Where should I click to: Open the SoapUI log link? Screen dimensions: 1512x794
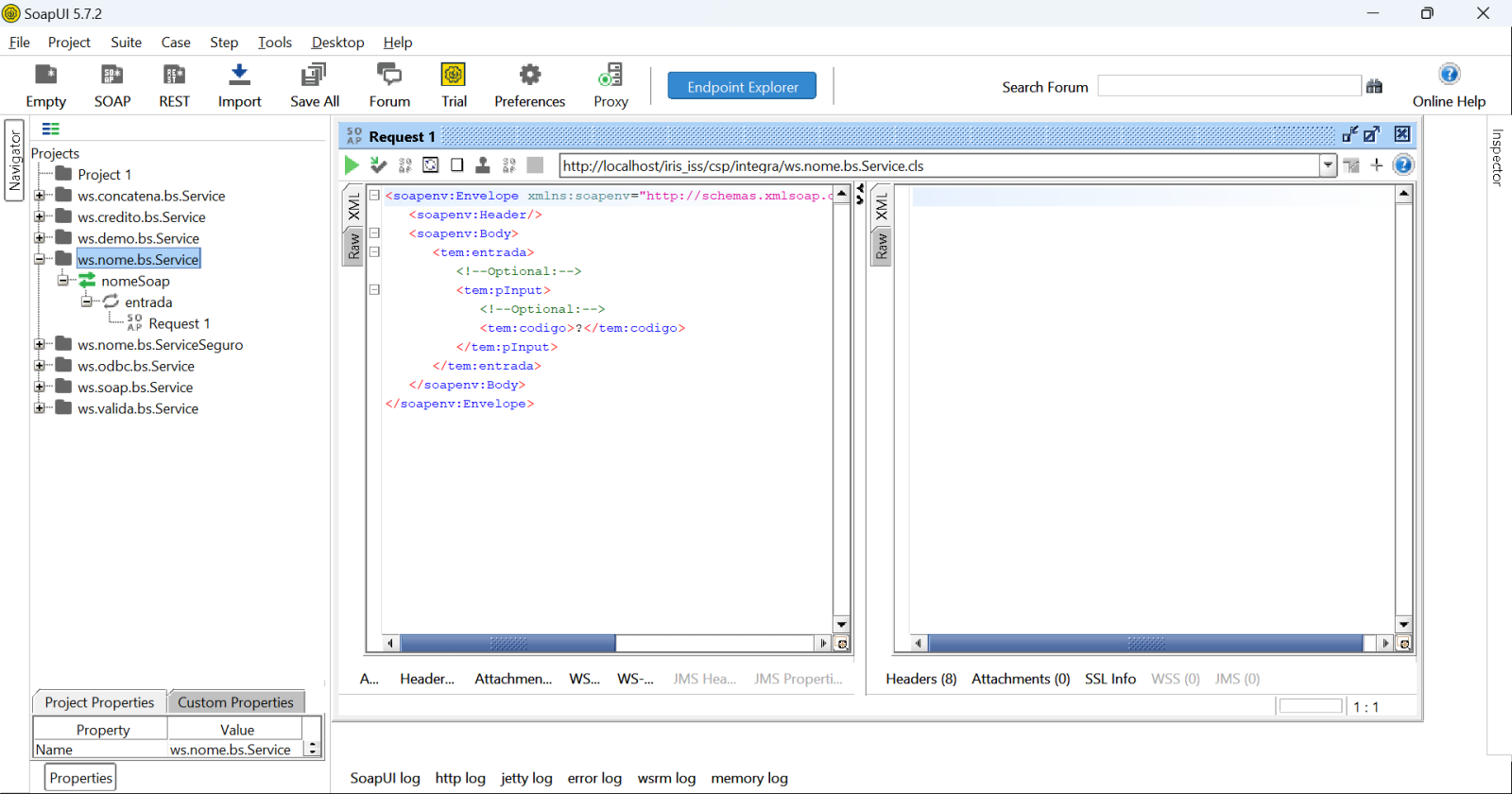pos(385,778)
